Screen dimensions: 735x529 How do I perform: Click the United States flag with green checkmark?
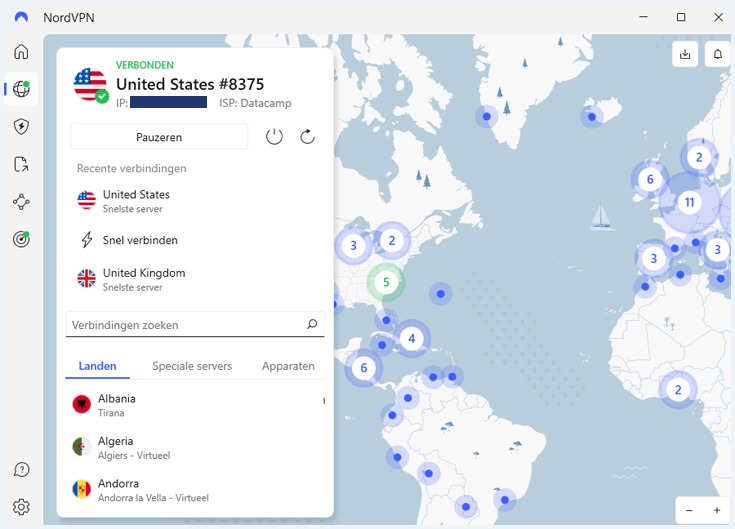90,85
